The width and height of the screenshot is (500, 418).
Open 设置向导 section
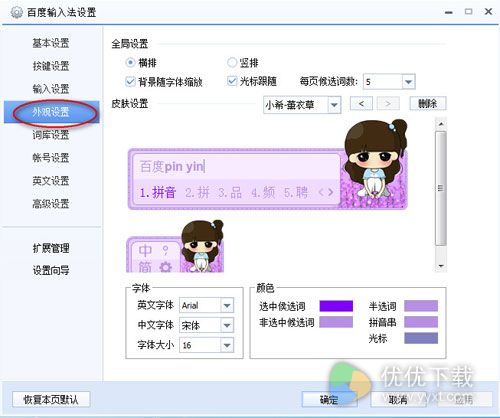(x=51, y=270)
